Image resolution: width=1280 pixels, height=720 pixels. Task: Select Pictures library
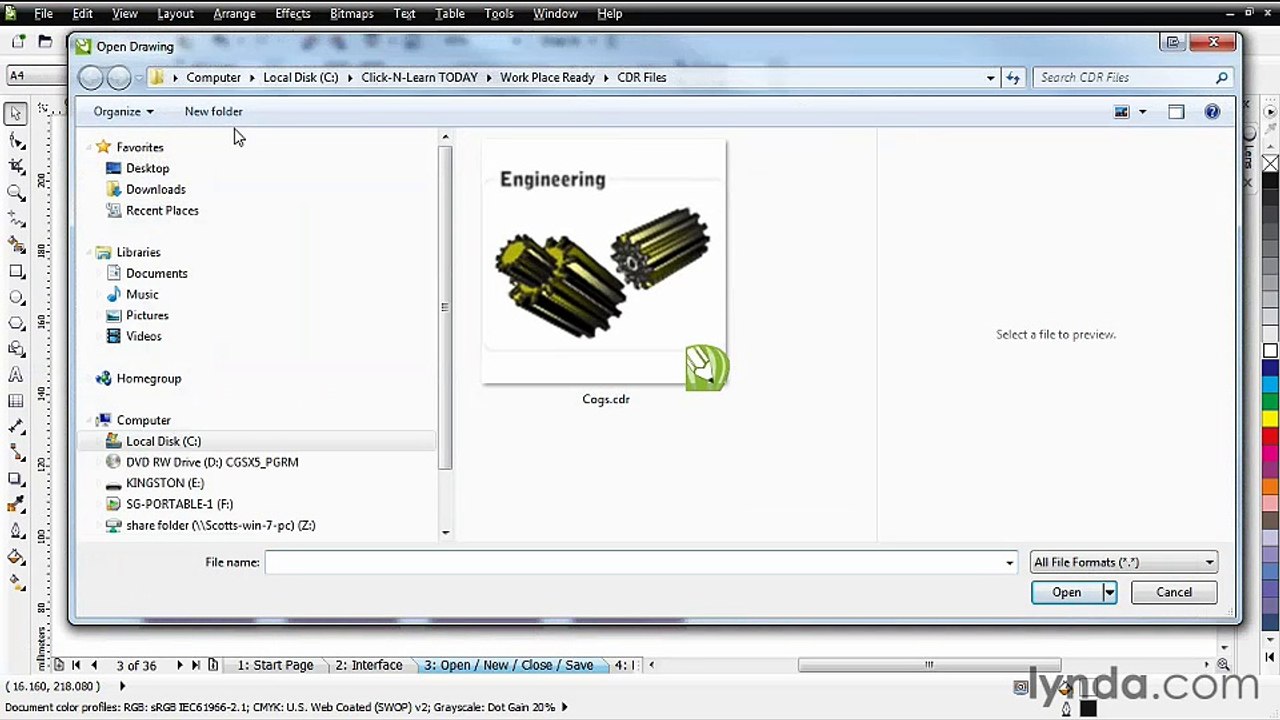(147, 315)
